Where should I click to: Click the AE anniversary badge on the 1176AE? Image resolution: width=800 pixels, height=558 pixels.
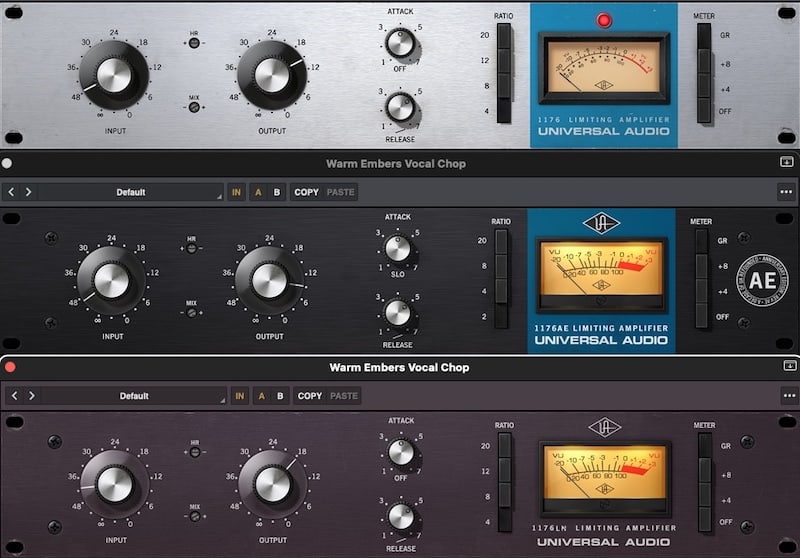[762, 281]
